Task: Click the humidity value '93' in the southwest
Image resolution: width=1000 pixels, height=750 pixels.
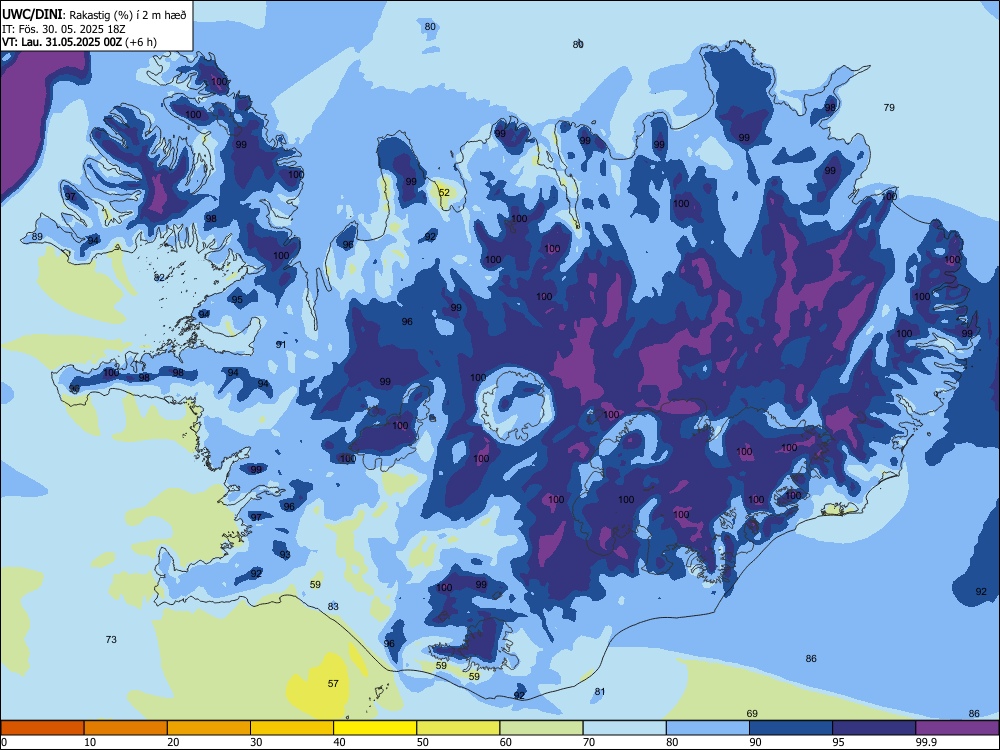Action: point(285,555)
